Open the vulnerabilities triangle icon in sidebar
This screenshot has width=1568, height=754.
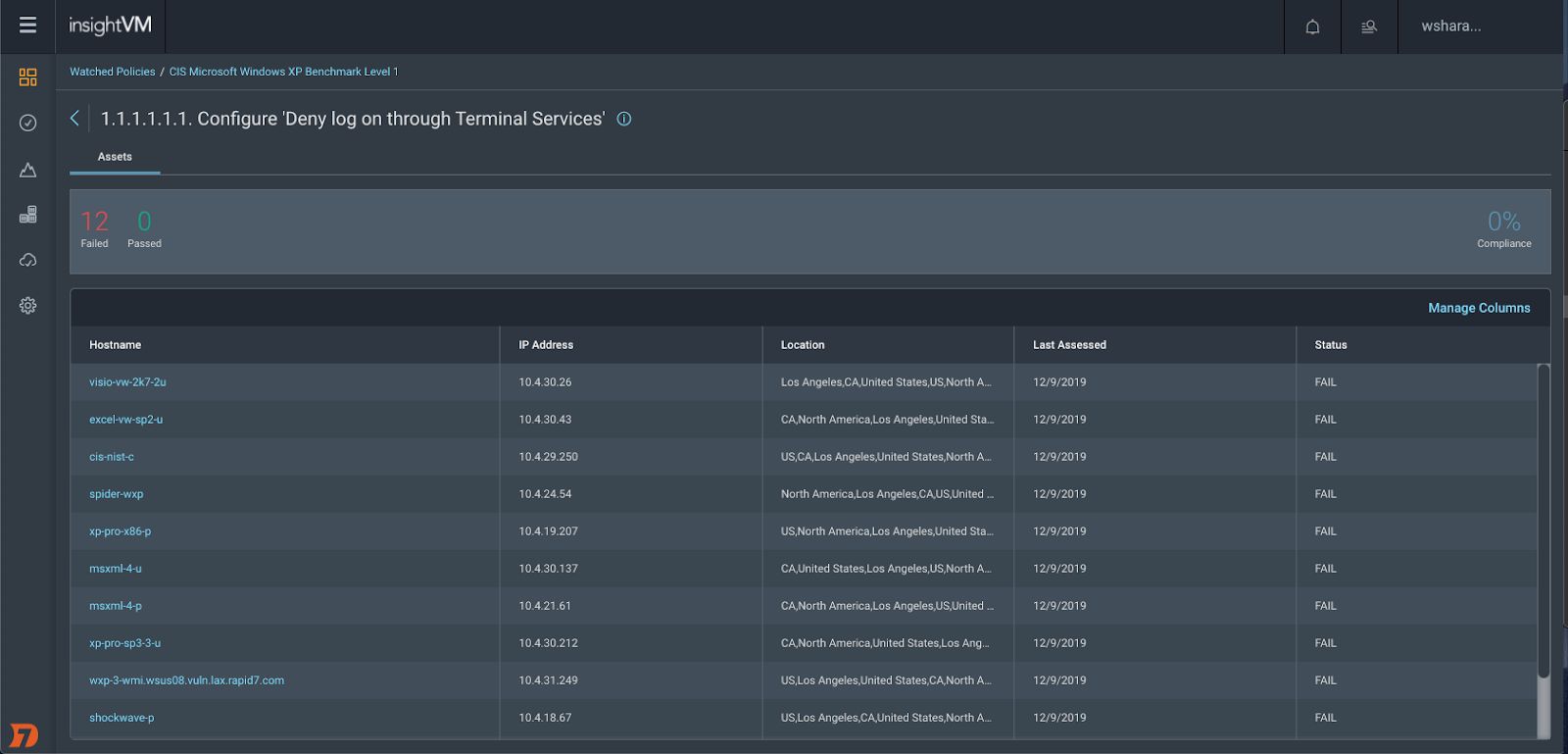27,170
